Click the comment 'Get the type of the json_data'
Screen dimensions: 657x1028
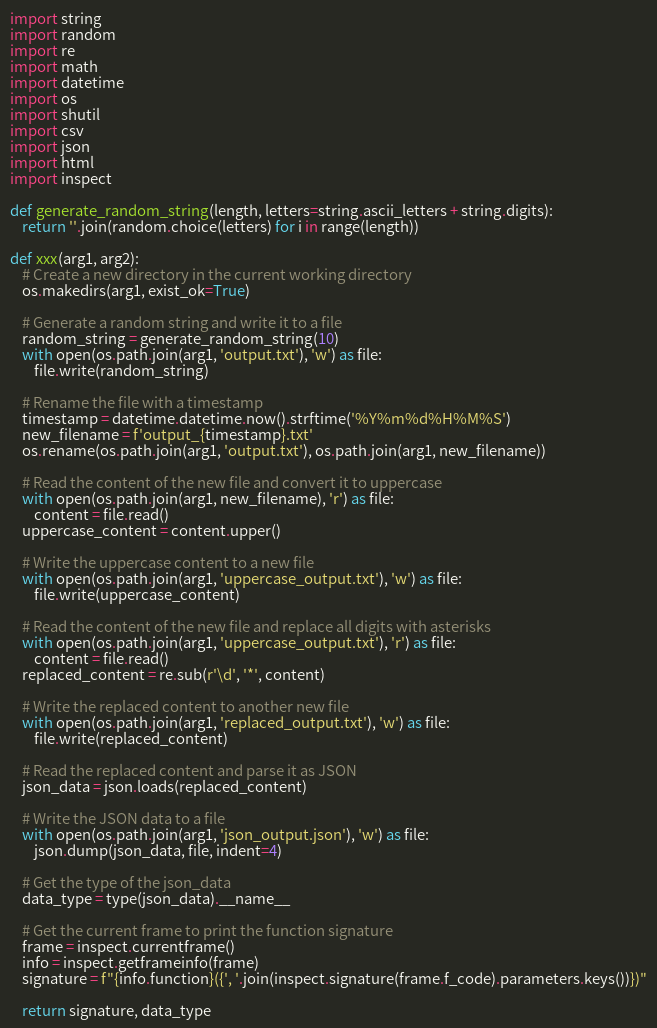pyautogui.click(x=126, y=882)
